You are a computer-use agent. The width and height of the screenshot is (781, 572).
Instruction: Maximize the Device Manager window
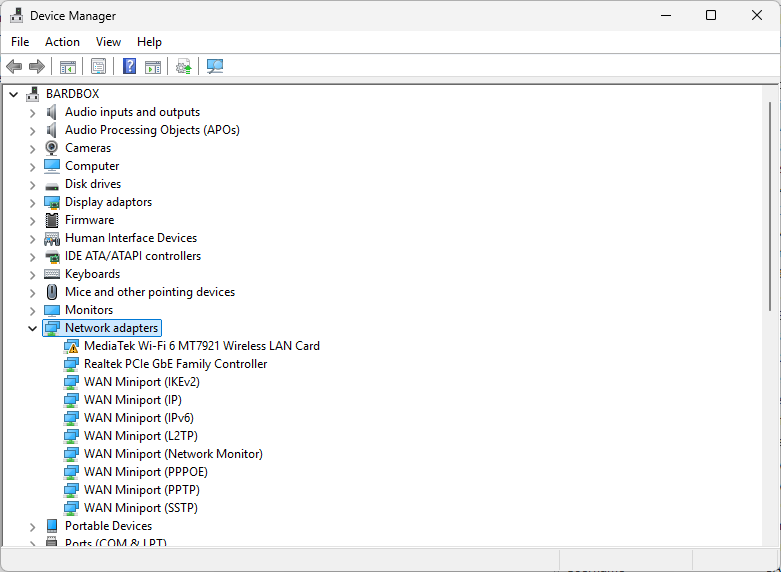tap(711, 15)
